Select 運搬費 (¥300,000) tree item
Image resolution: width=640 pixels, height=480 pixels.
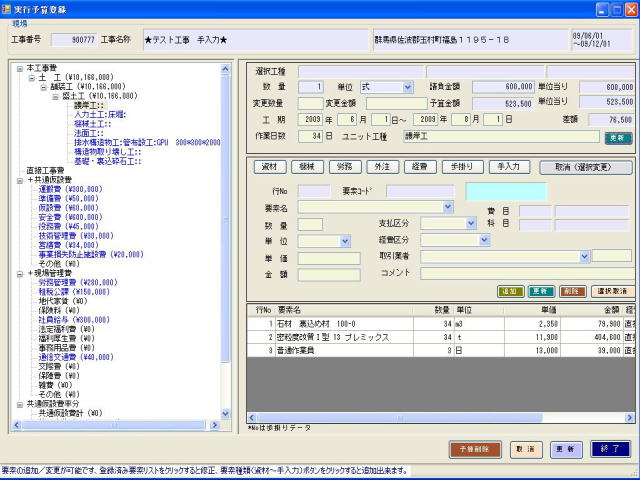pos(70,189)
